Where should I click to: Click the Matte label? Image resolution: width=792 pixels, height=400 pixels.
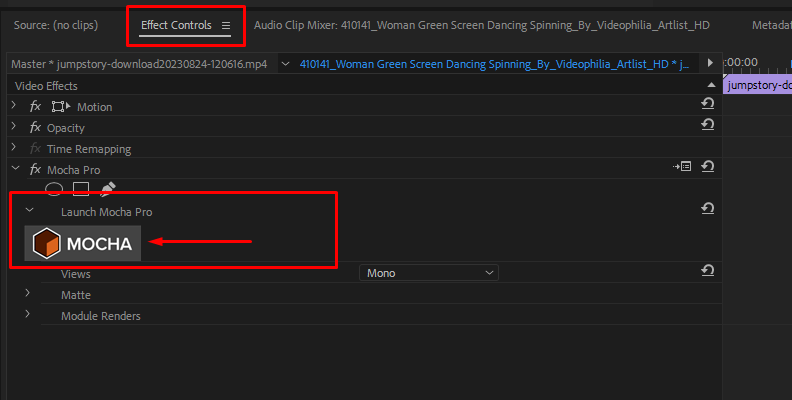pyautogui.click(x=76, y=295)
